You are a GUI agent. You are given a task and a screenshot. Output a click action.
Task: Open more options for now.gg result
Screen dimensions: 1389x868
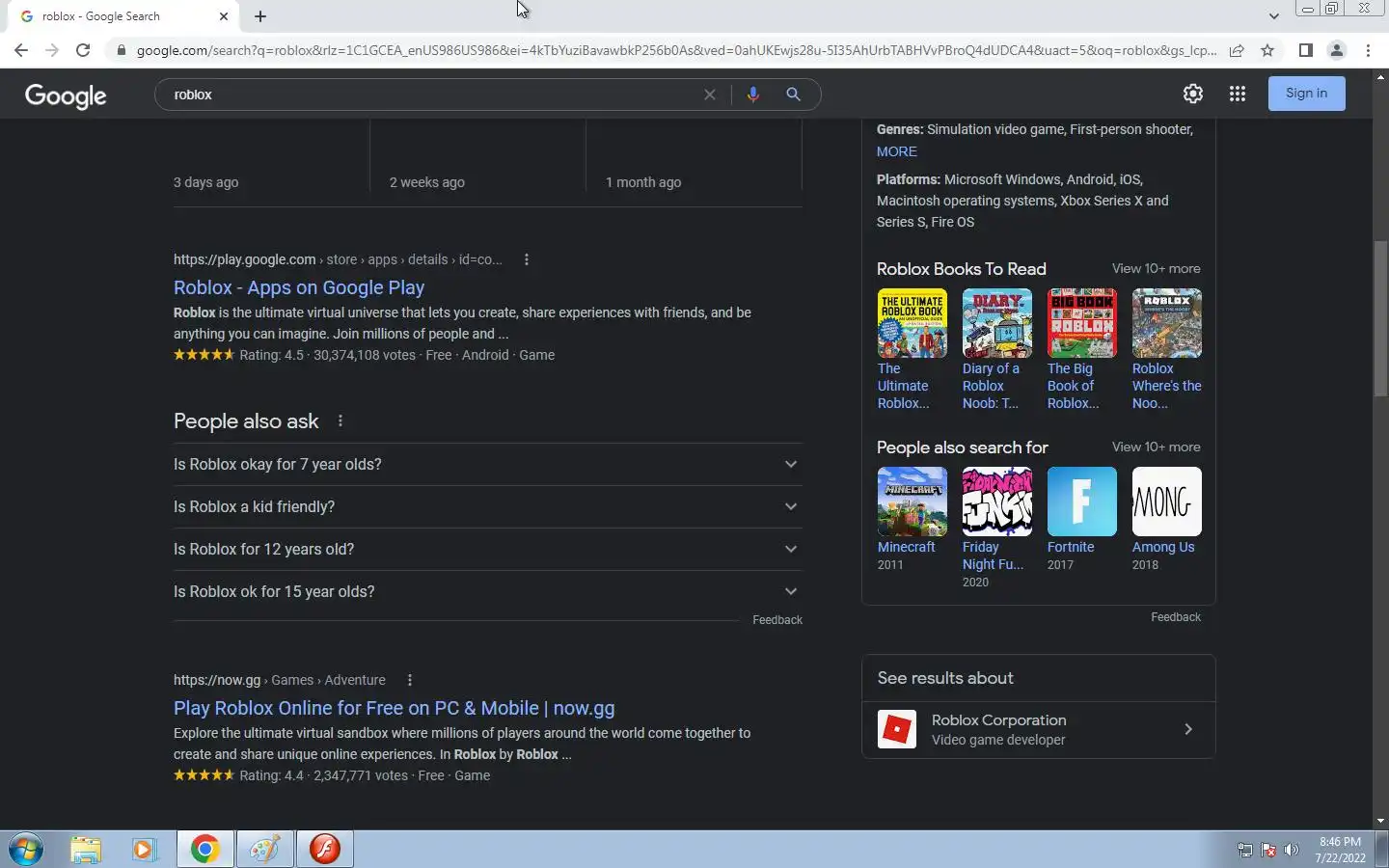[410, 680]
